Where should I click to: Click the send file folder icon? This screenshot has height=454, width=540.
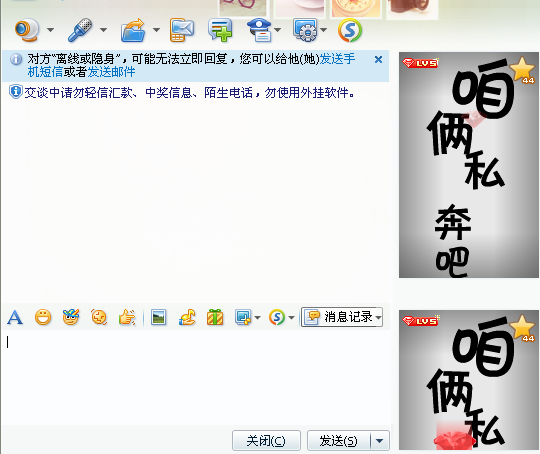tap(133, 30)
